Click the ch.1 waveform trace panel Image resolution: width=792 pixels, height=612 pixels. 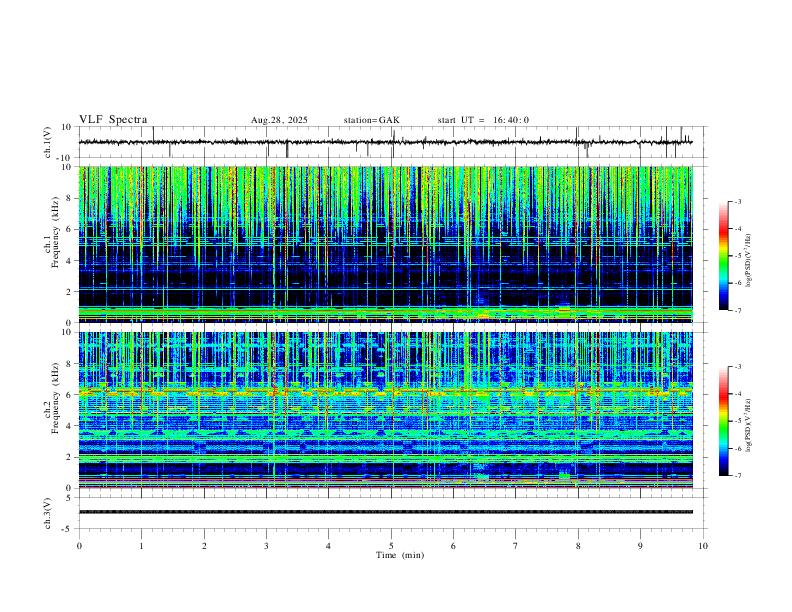[x=393, y=142]
